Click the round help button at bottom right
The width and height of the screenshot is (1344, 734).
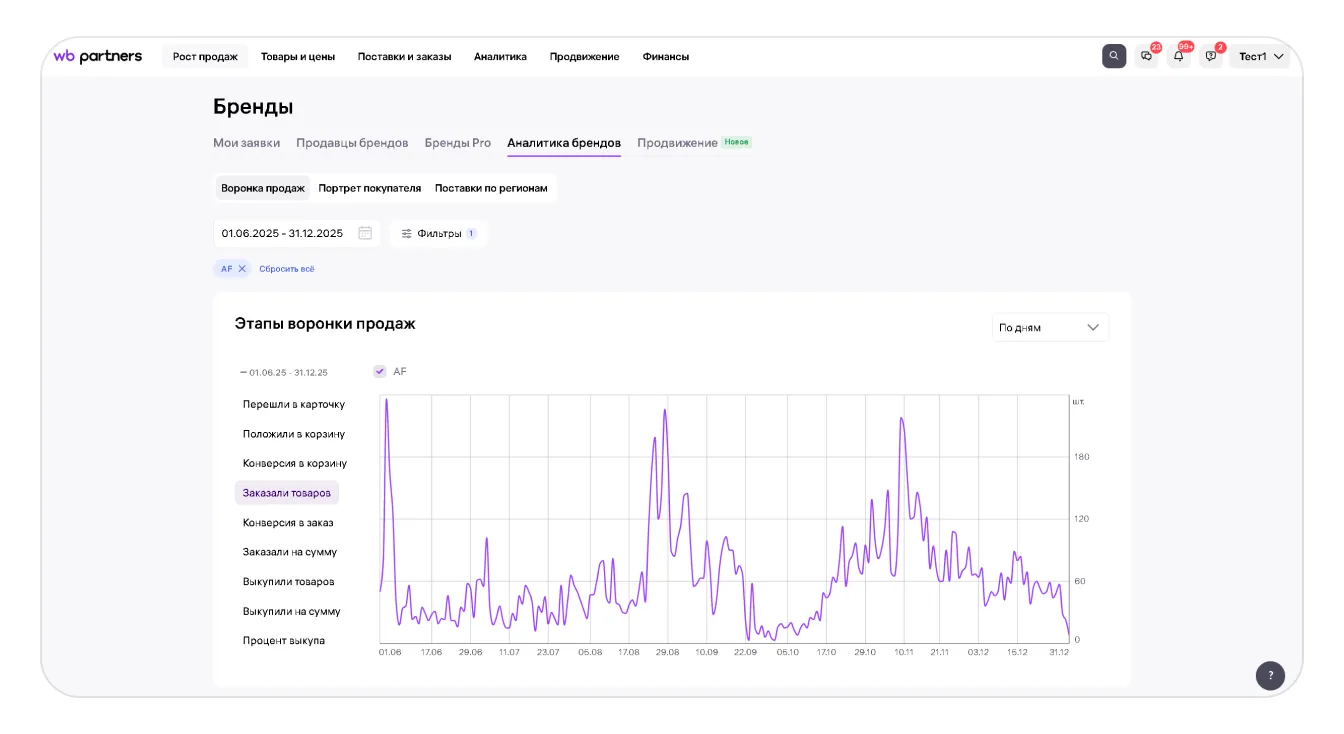1270,675
